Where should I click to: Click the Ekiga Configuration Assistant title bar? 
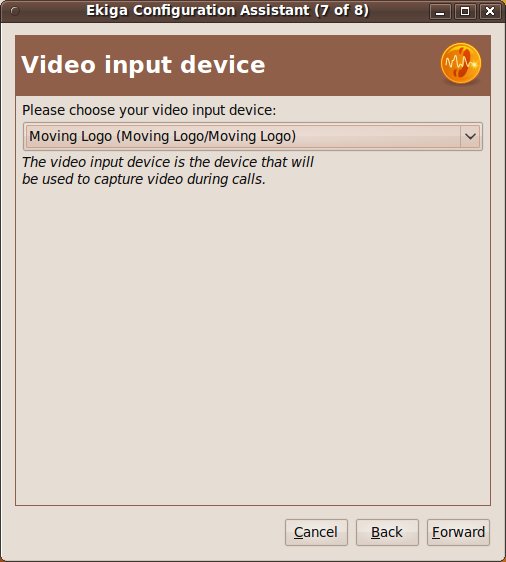[x=227, y=11]
